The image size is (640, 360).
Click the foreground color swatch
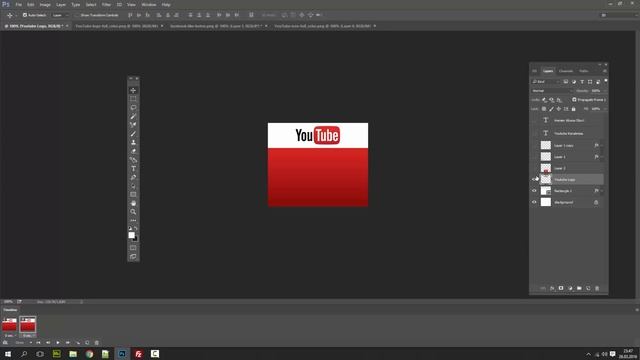point(131,235)
